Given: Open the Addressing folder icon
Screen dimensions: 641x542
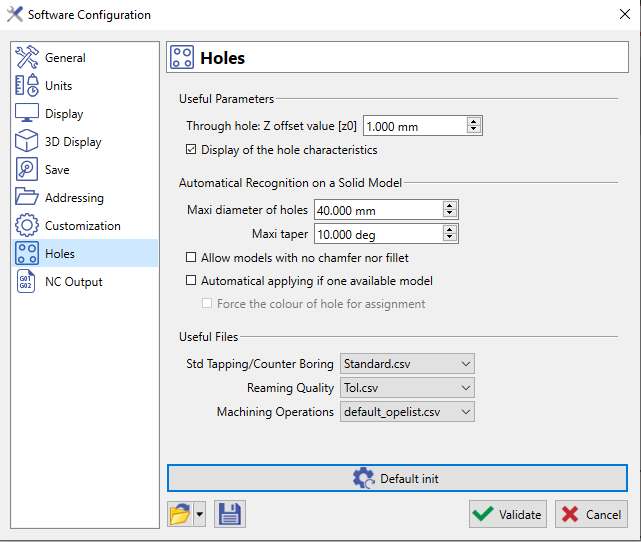Looking at the screenshot, I should click(27, 198).
